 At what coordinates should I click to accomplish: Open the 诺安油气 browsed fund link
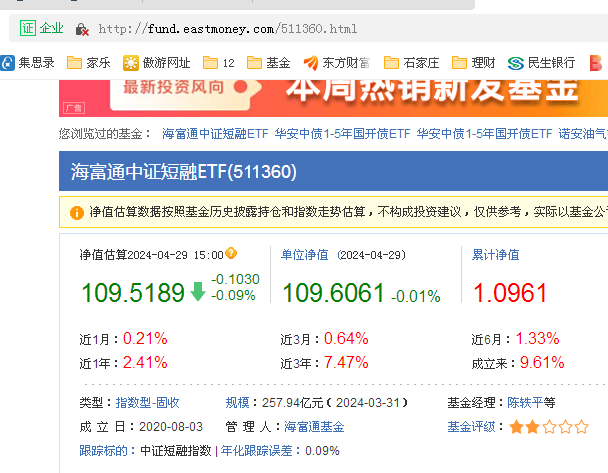coord(583,134)
